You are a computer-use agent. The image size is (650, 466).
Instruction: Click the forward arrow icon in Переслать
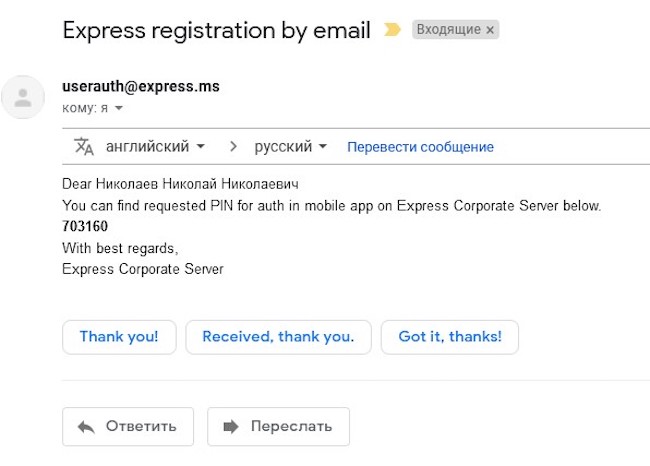point(231,426)
